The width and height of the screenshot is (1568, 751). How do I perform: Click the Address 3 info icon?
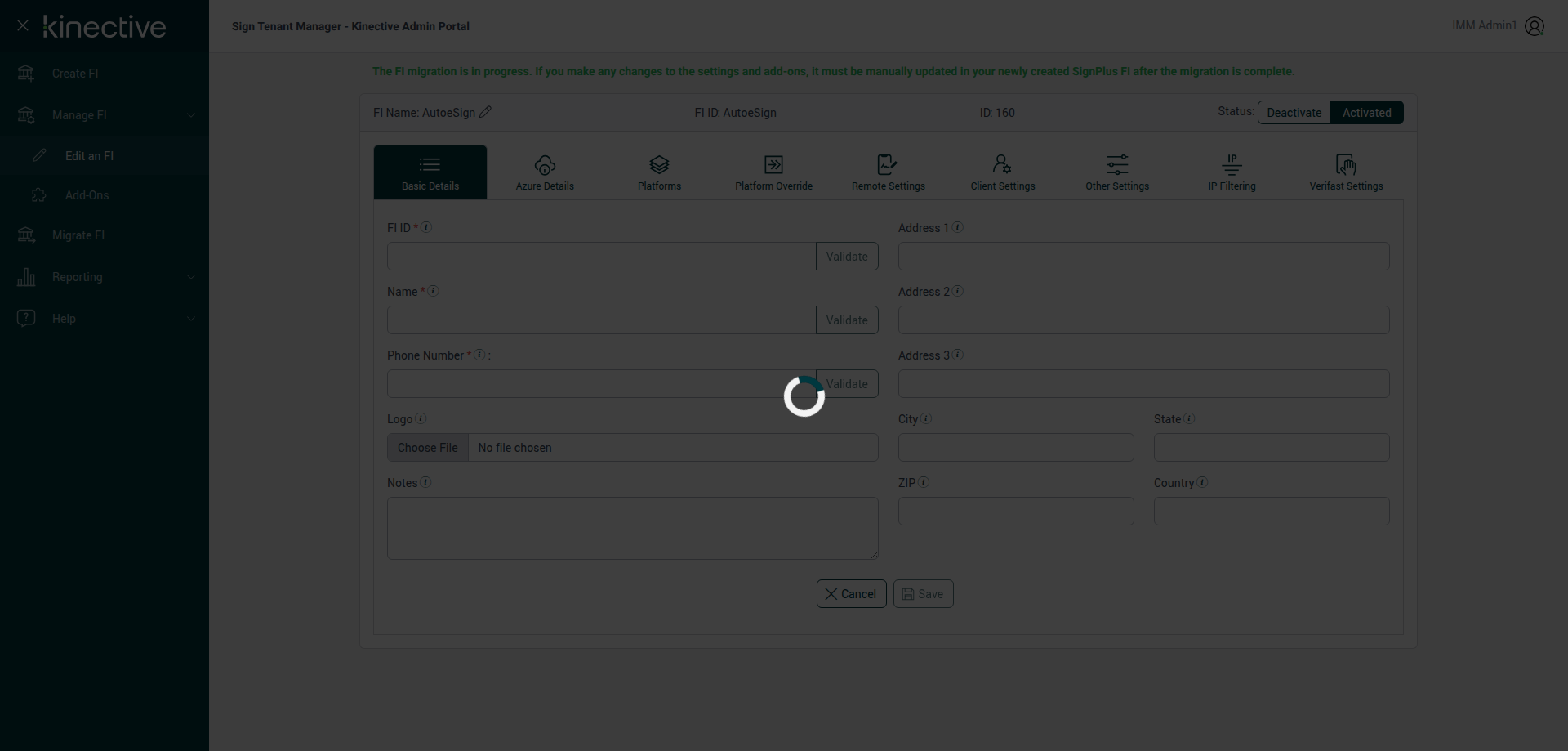(x=958, y=355)
